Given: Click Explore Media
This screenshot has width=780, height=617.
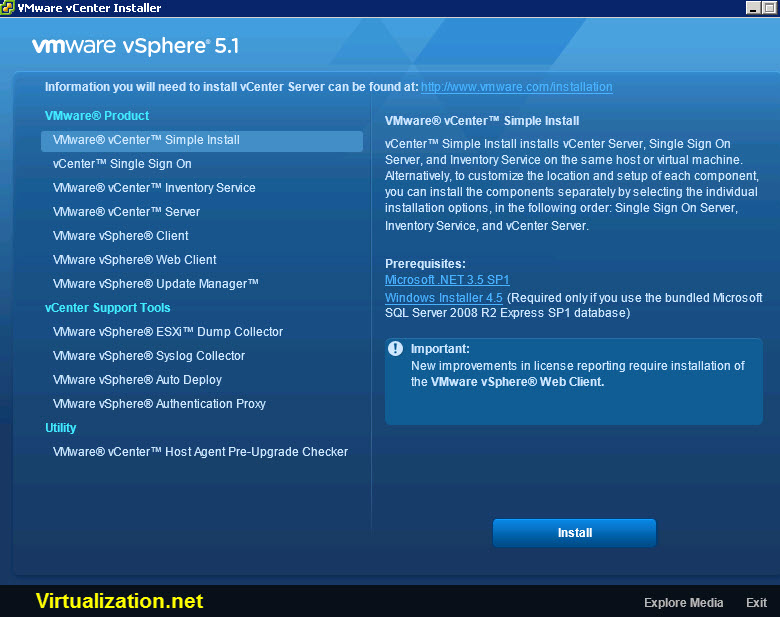Looking at the screenshot, I should pos(683,603).
